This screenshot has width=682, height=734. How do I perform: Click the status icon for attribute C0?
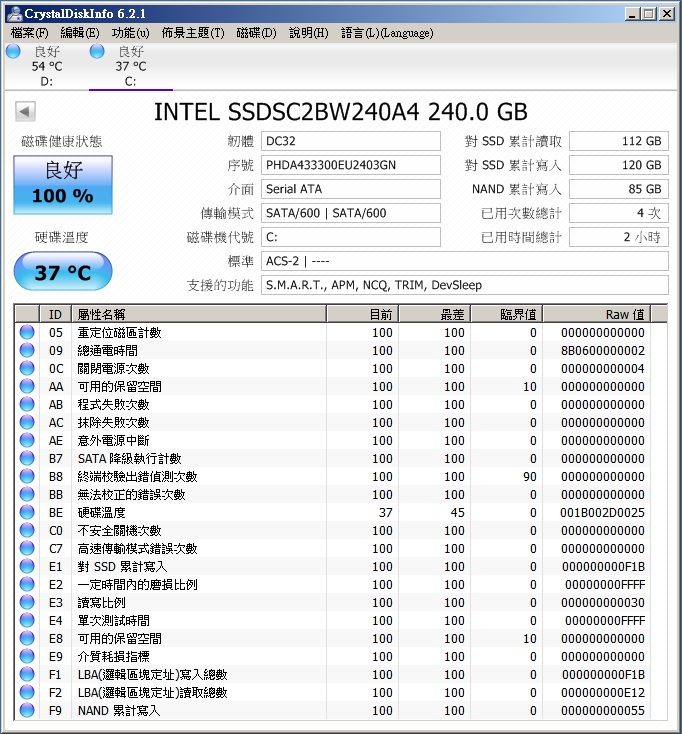pyautogui.click(x=27, y=530)
